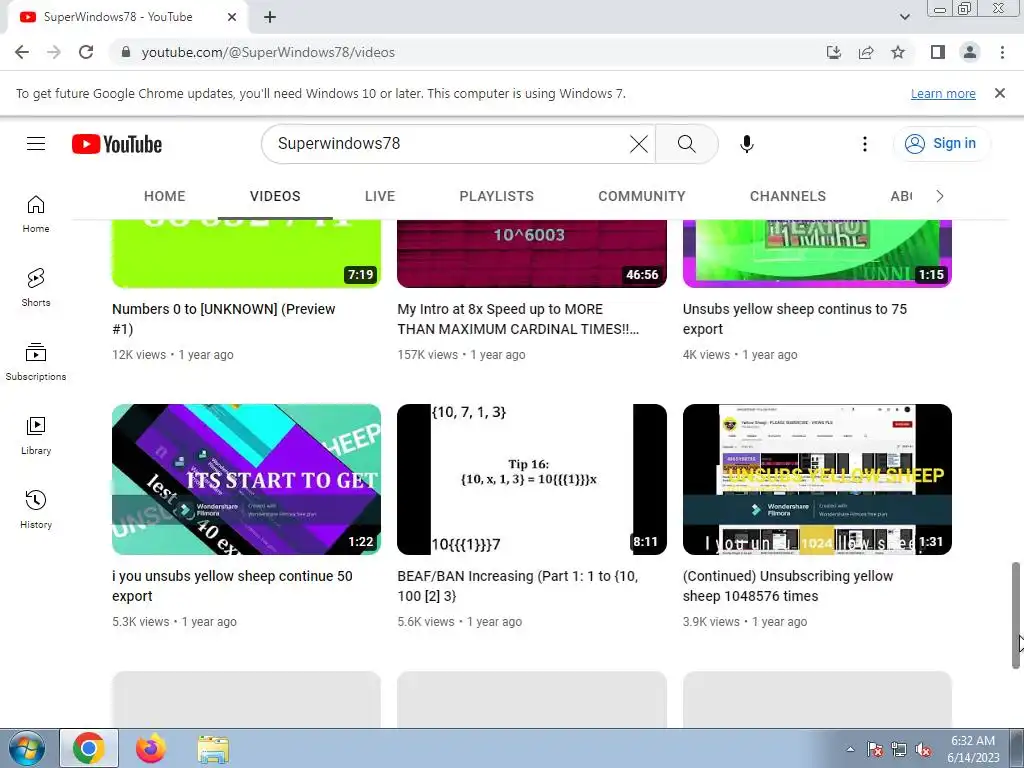The image size is (1024, 768).
Task: Click the muted volume tray icon
Action: coord(923,750)
